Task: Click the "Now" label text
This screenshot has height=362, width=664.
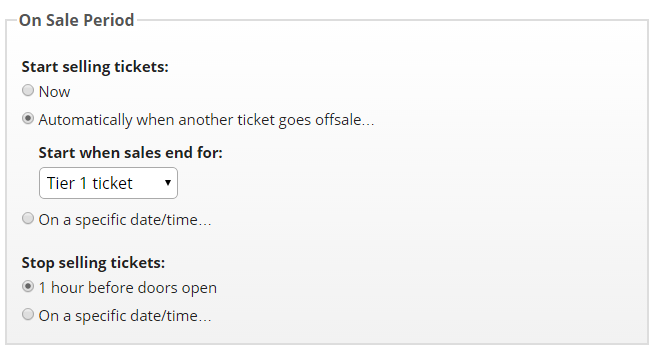Action: point(54,92)
